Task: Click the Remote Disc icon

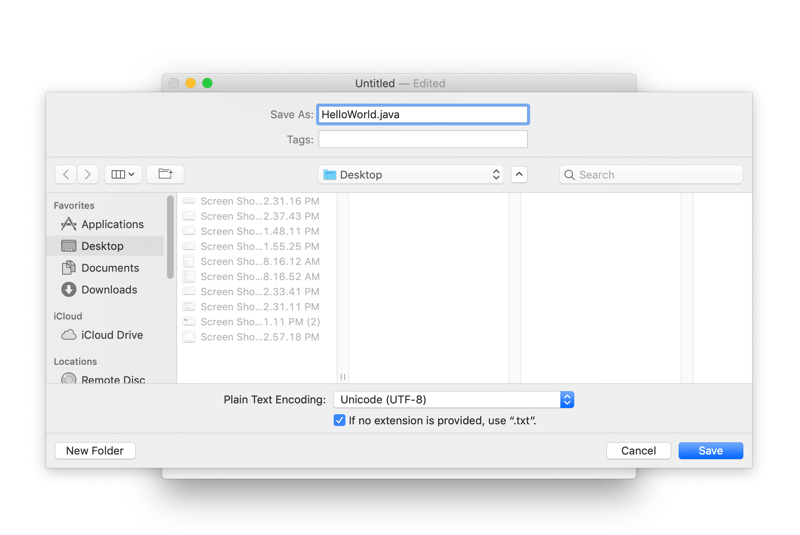Action: click(x=68, y=379)
